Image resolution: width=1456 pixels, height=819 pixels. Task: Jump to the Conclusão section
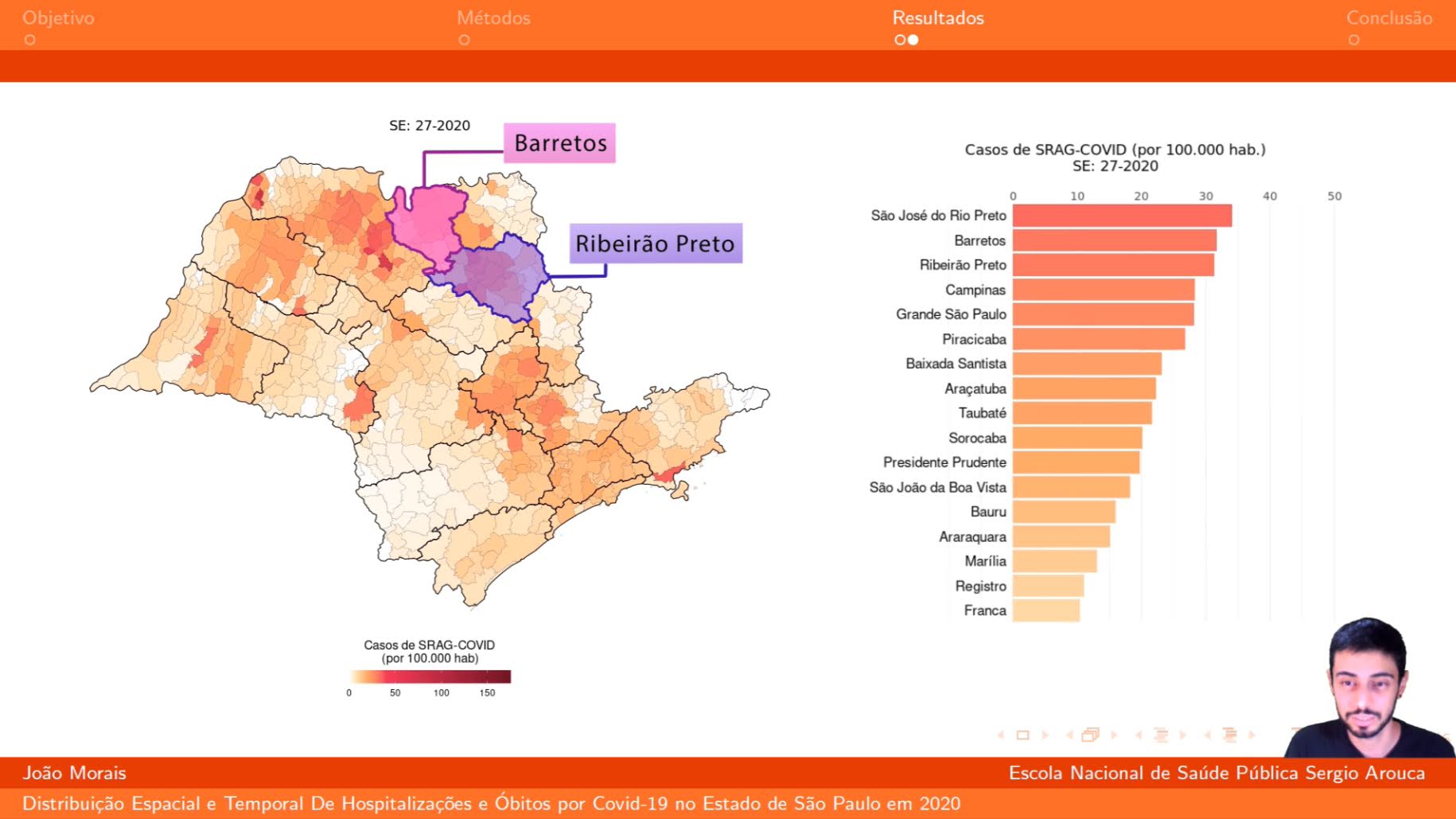(1388, 18)
